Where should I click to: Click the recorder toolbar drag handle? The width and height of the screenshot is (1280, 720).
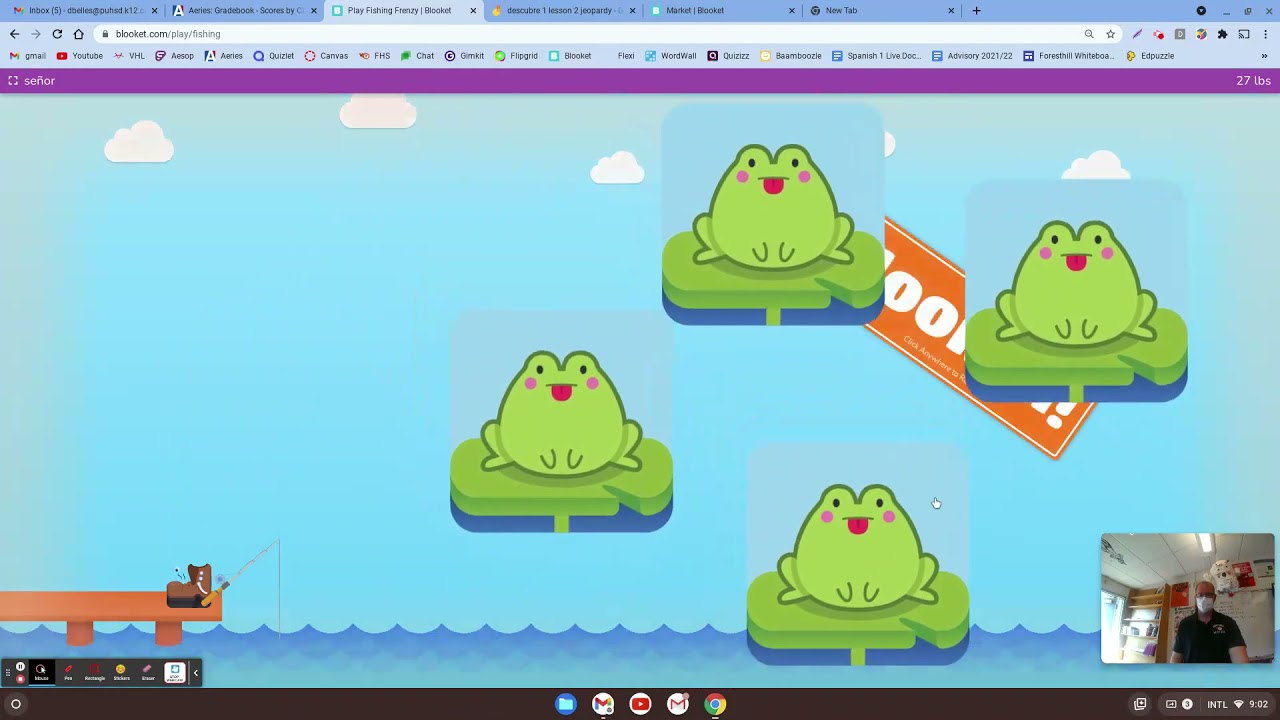8,673
